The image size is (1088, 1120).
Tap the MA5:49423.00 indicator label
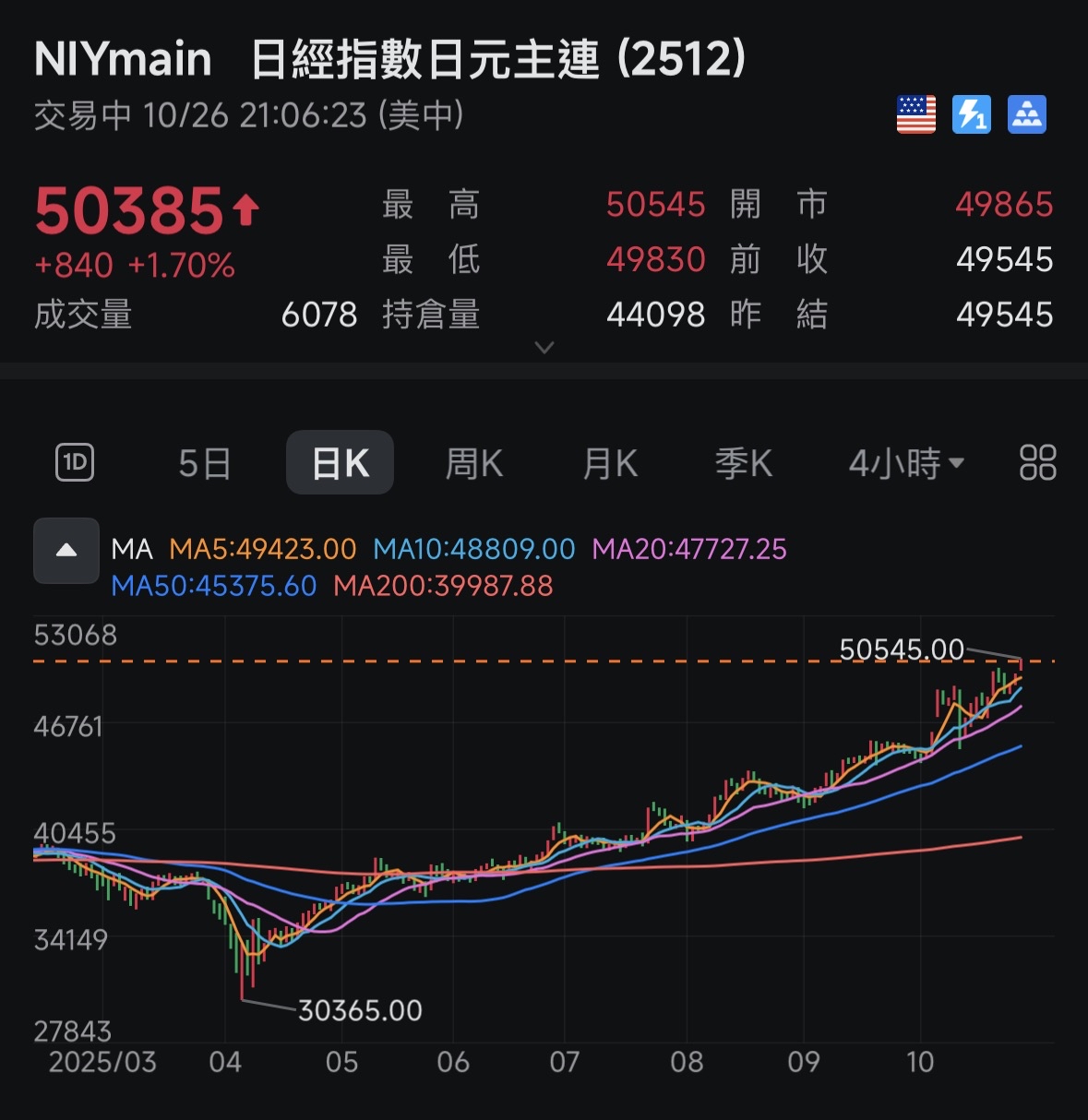click(x=263, y=549)
